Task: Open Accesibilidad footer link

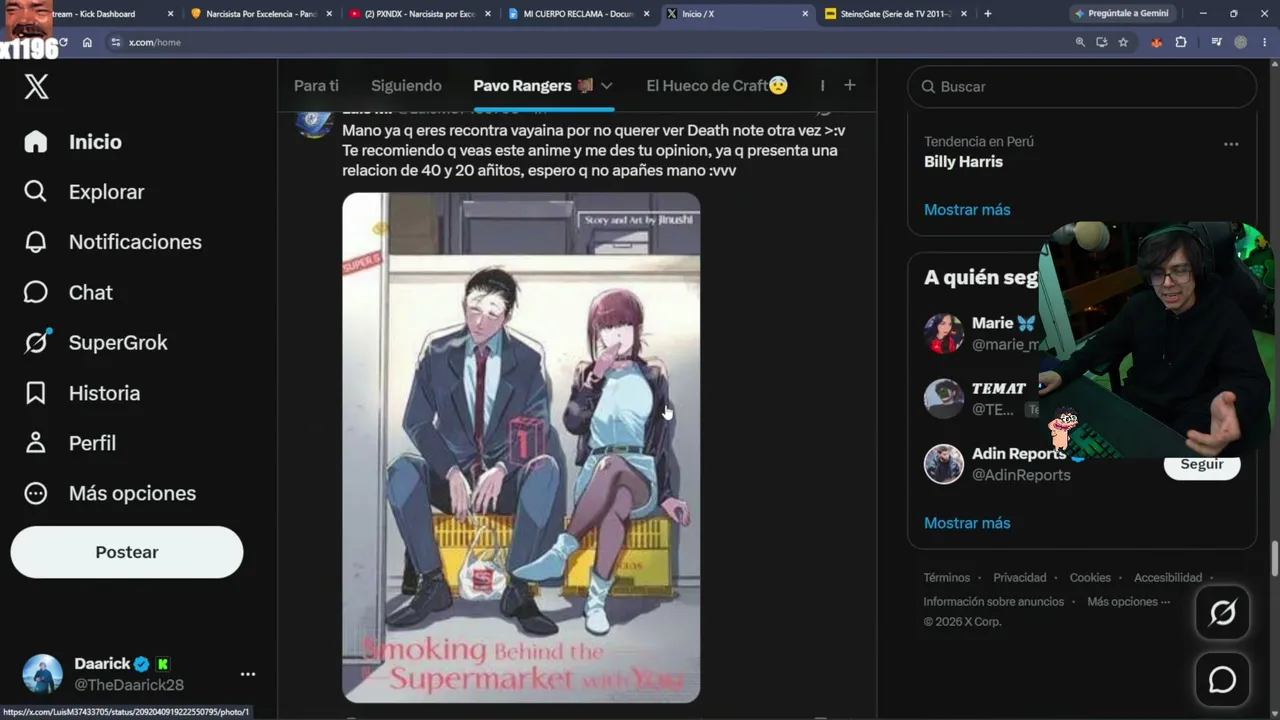Action: pos(1168,578)
